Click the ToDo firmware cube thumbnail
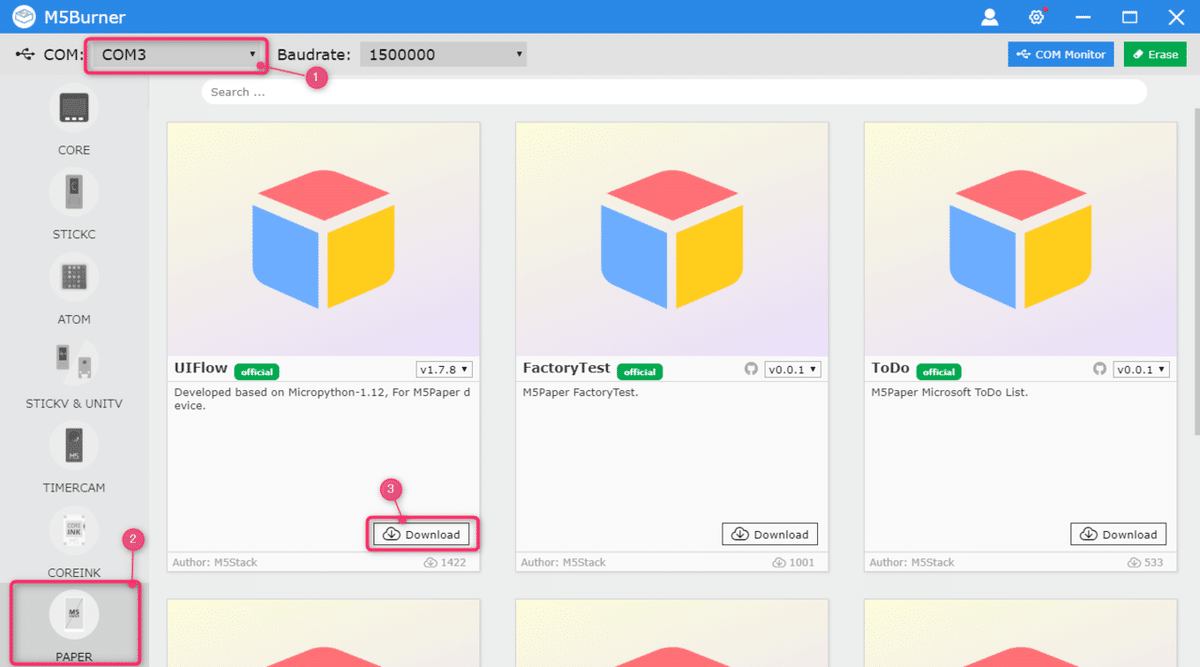Screen dimensions: 1200x667 click(x=1020, y=238)
